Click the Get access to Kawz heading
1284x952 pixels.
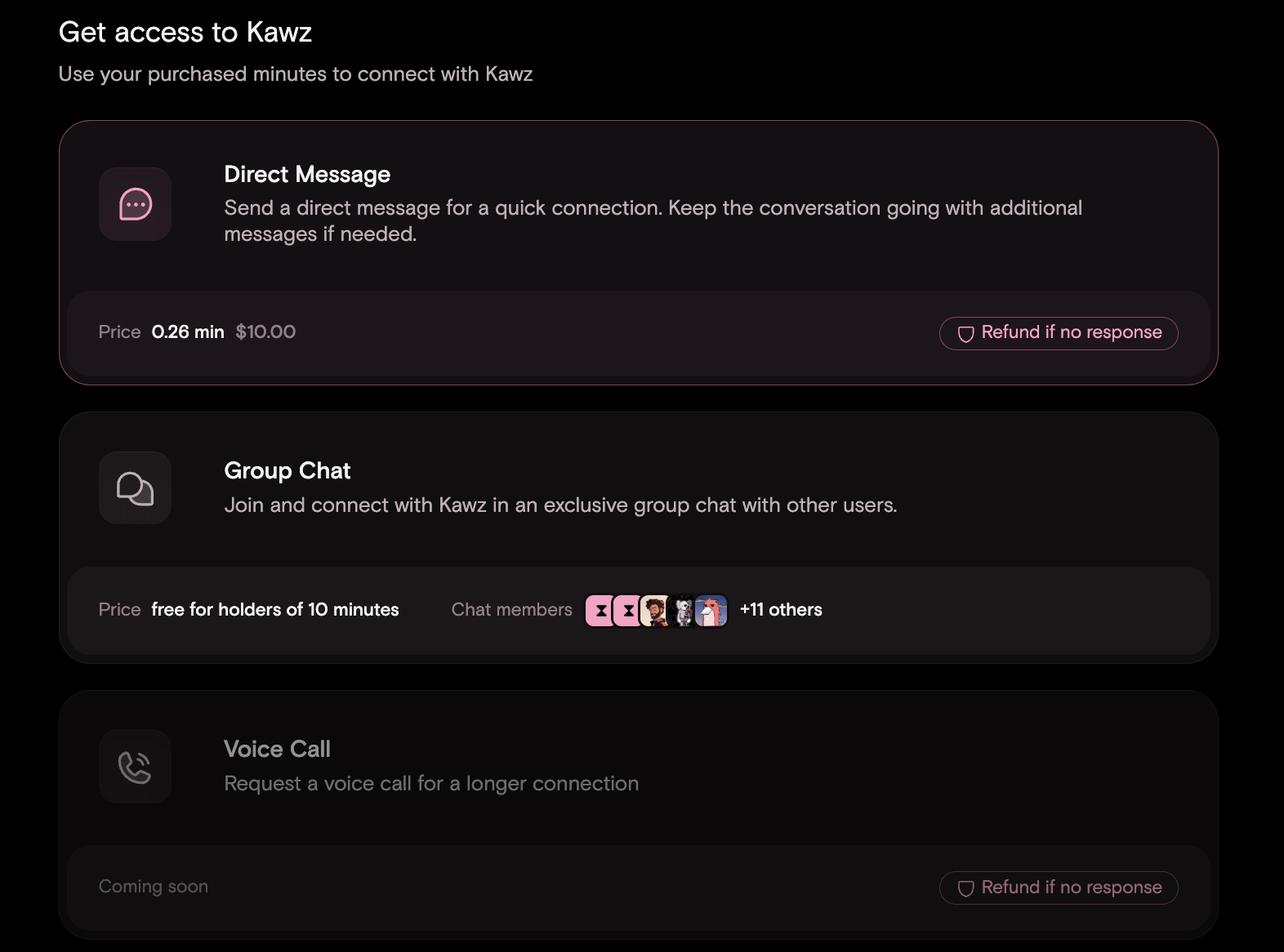[185, 33]
